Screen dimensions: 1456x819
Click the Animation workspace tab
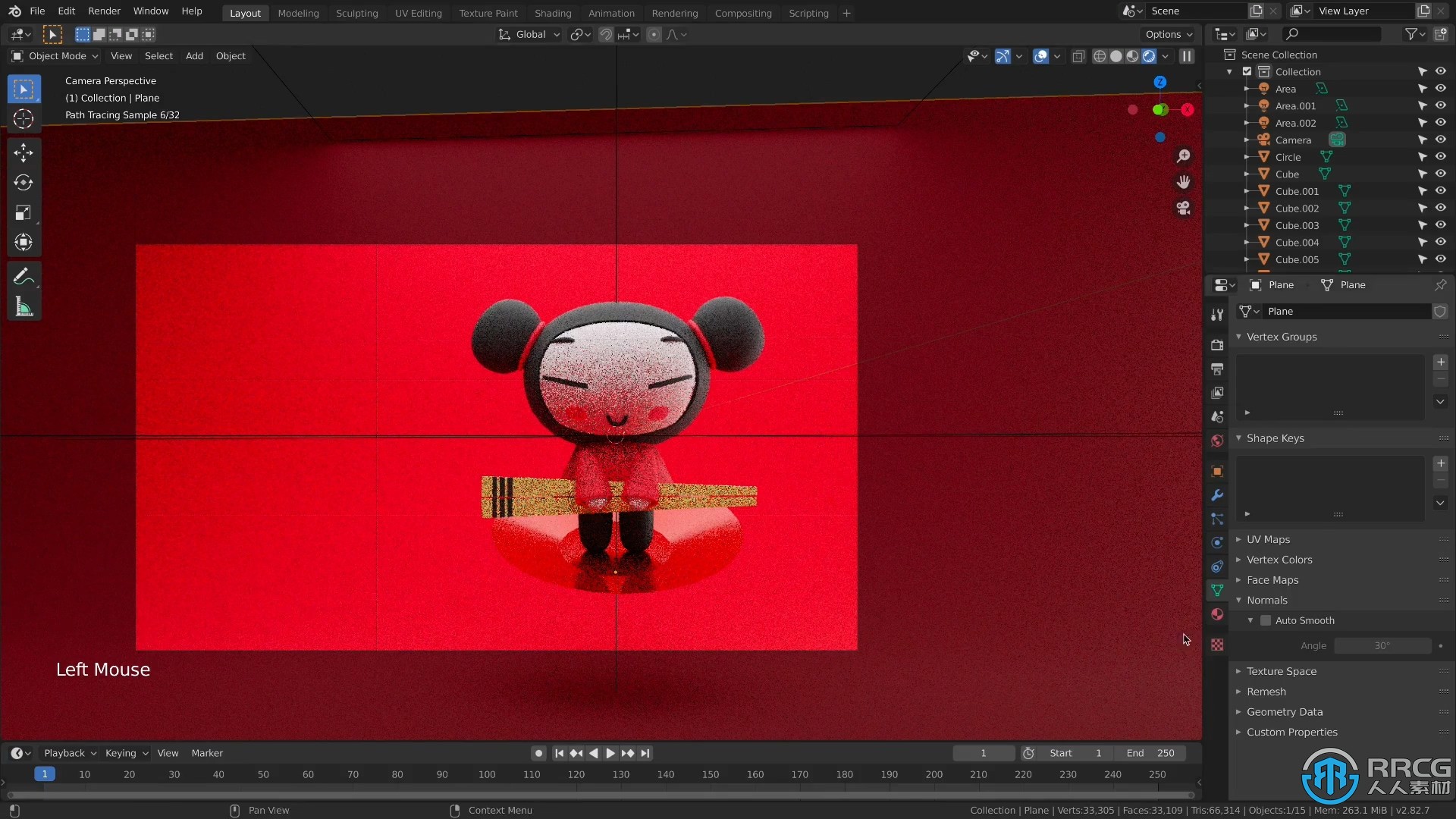pyautogui.click(x=611, y=13)
